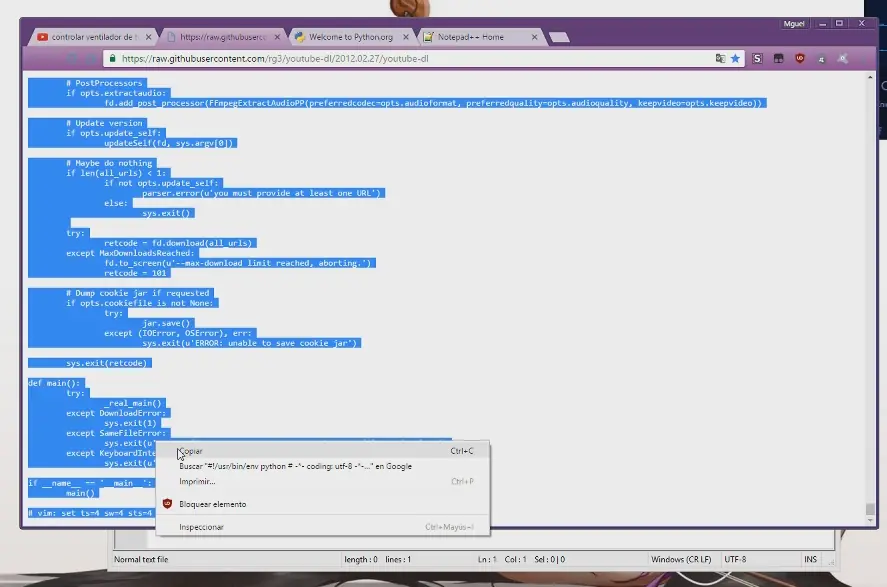887x587 pixels.
Task: Click the translate page icon in address bar
Action: coord(720,58)
